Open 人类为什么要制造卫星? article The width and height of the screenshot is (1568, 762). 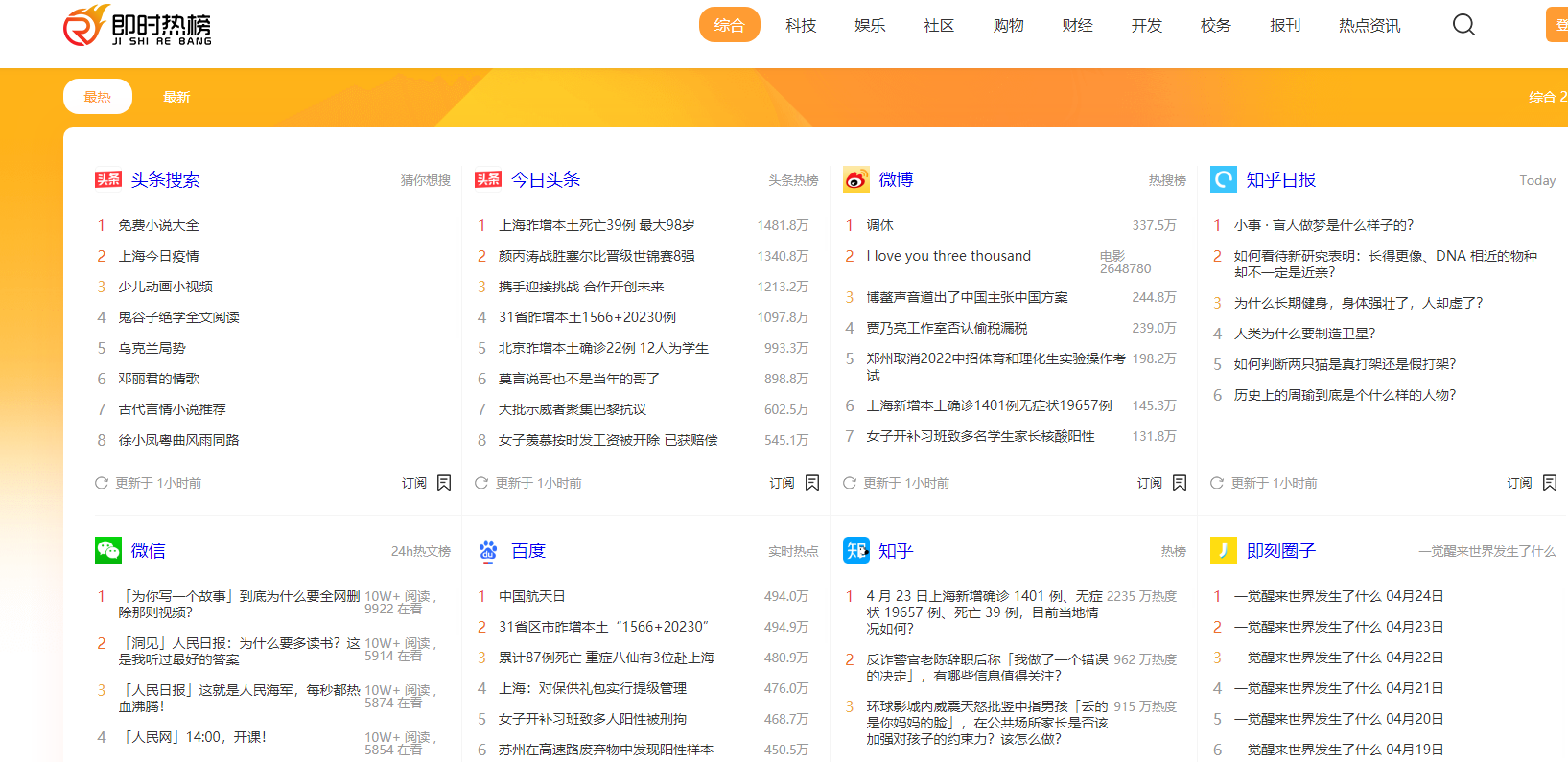pos(1304,334)
